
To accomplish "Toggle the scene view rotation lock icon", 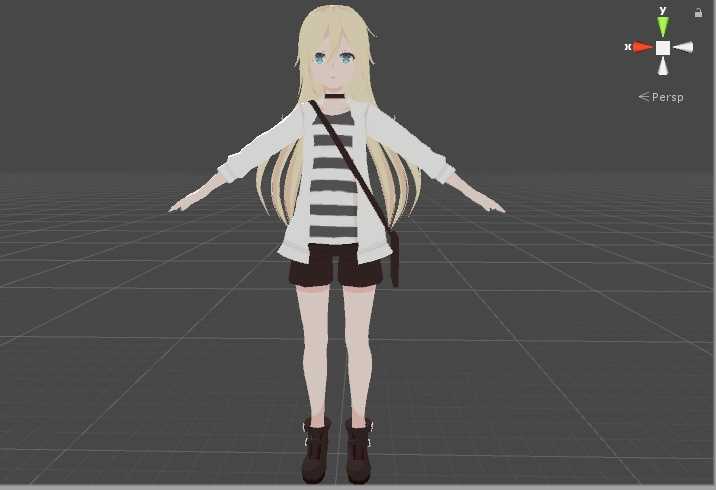I will pos(698,13).
